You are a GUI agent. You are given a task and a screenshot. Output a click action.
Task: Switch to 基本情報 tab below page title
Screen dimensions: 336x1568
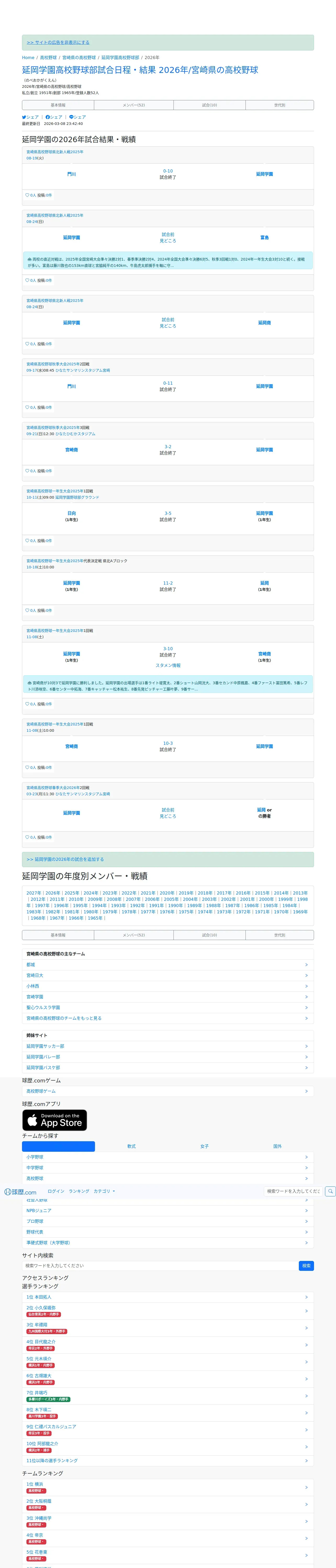click(58, 105)
